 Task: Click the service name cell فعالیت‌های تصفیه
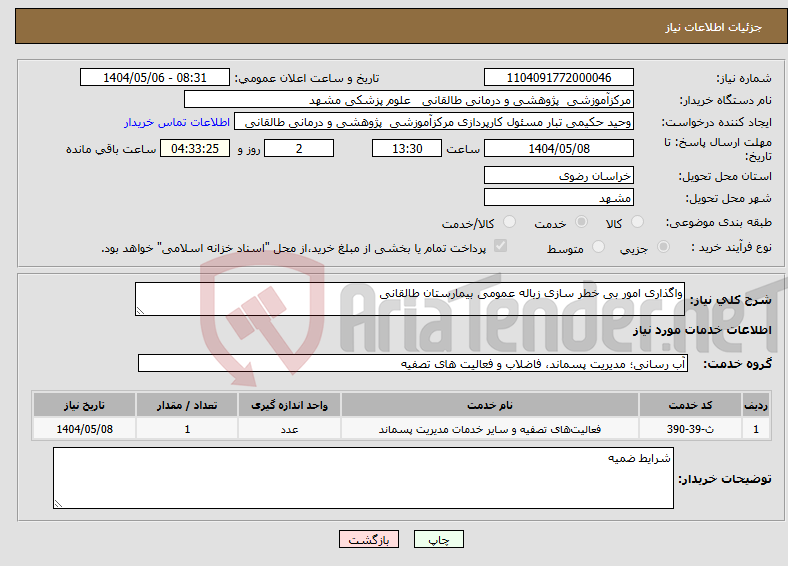(490, 429)
